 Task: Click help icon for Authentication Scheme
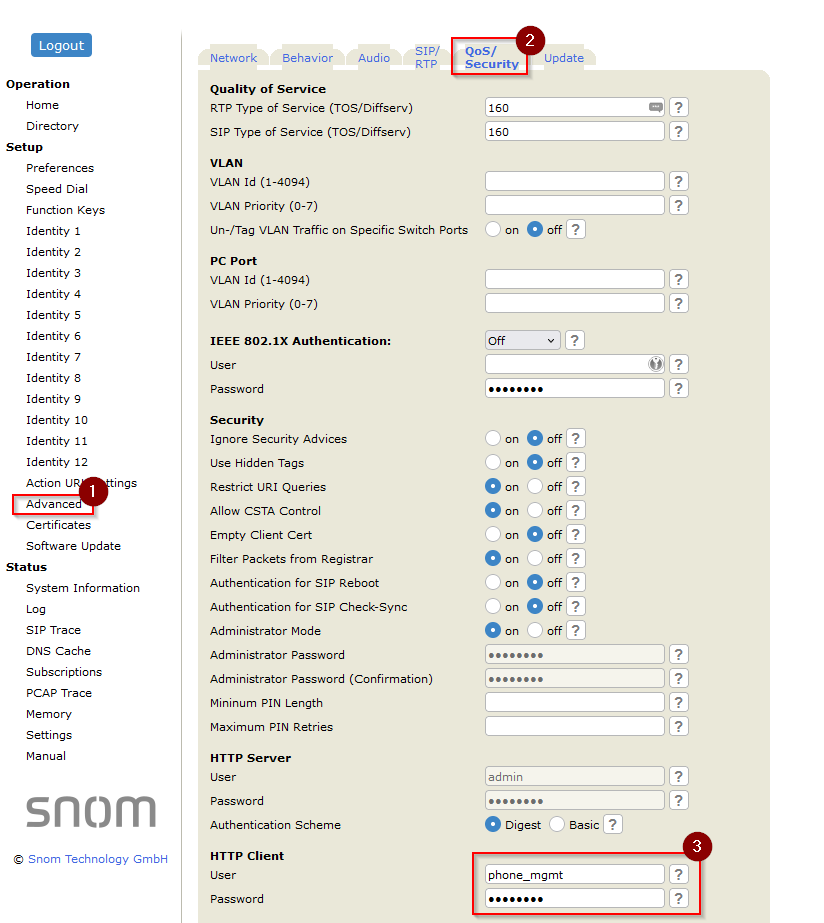(x=612, y=825)
